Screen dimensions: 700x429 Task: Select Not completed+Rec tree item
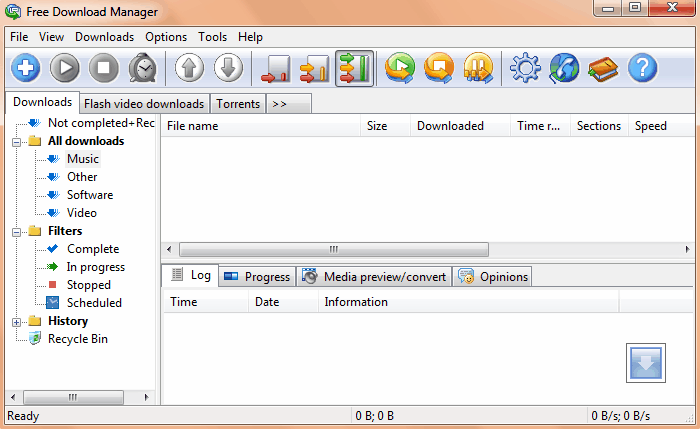click(x=101, y=123)
